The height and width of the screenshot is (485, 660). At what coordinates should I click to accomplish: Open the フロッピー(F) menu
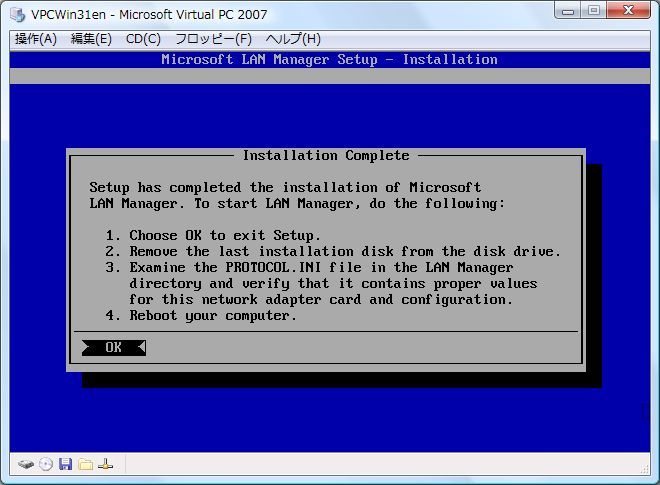(x=213, y=39)
